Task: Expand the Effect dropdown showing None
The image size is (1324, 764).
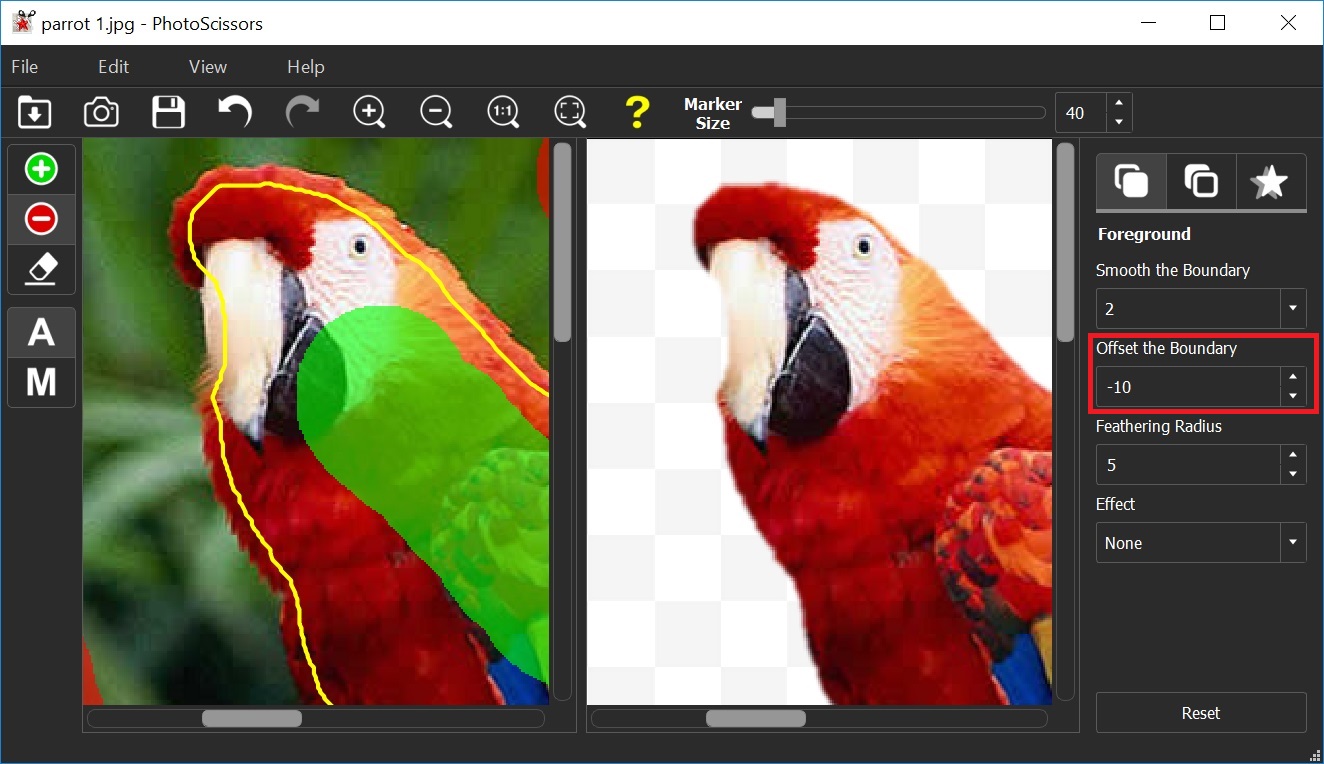Action: tap(1293, 543)
